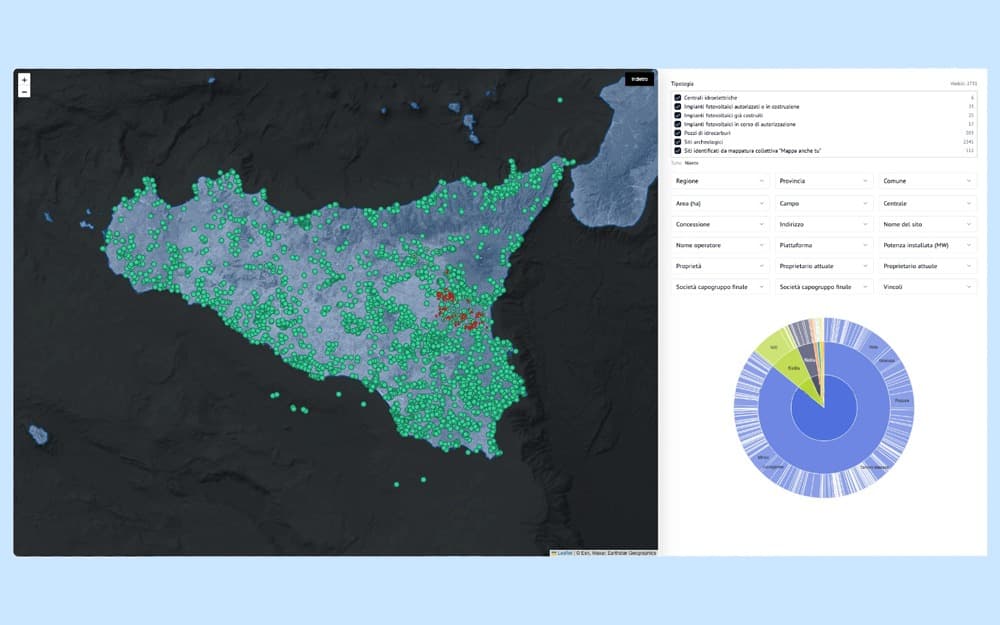The height and width of the screenshot is (625, 1000).
Task: Open the Concessione dropdown
Action: click(719, 224)
